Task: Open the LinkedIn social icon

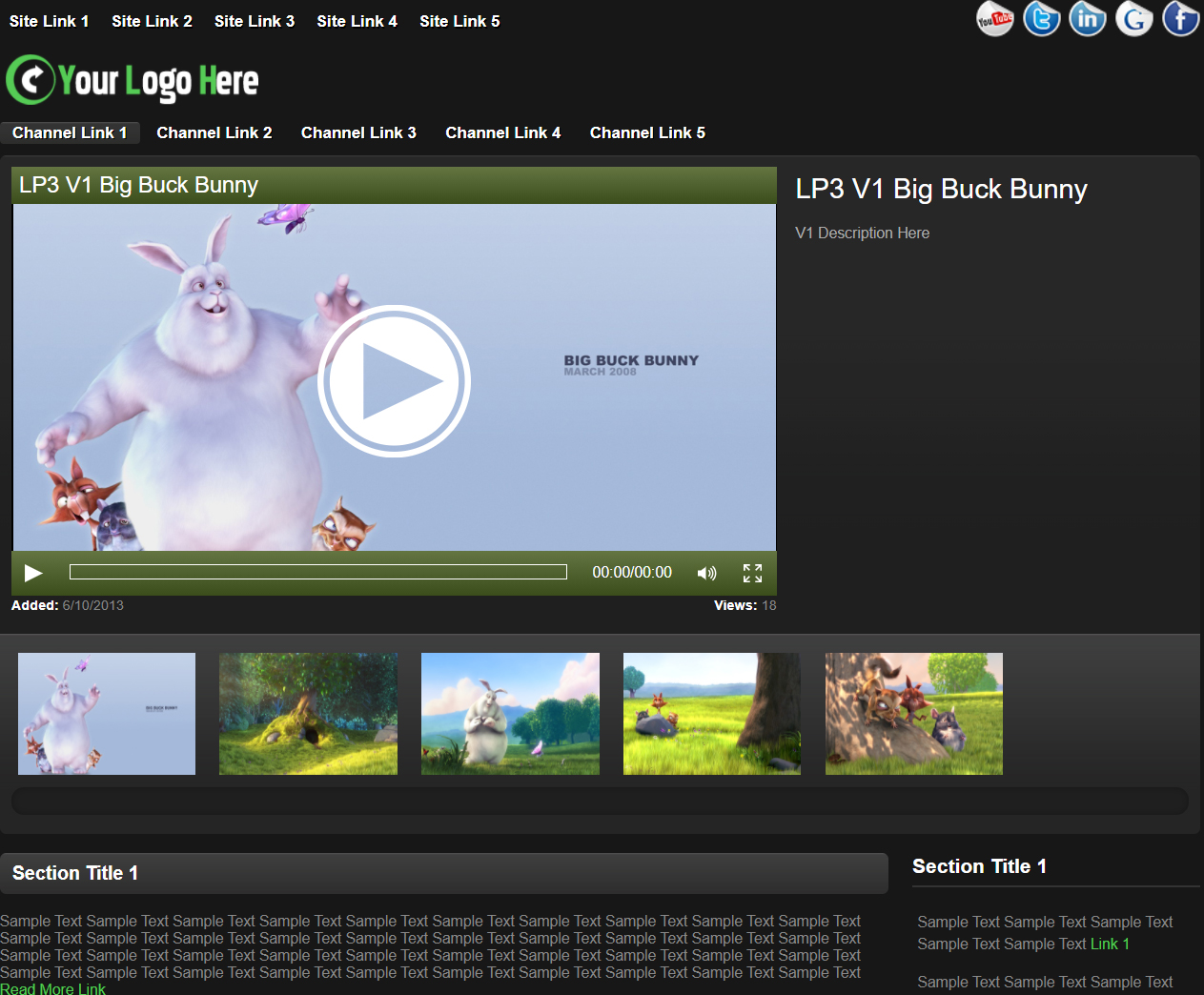Action: (1088, 19)
